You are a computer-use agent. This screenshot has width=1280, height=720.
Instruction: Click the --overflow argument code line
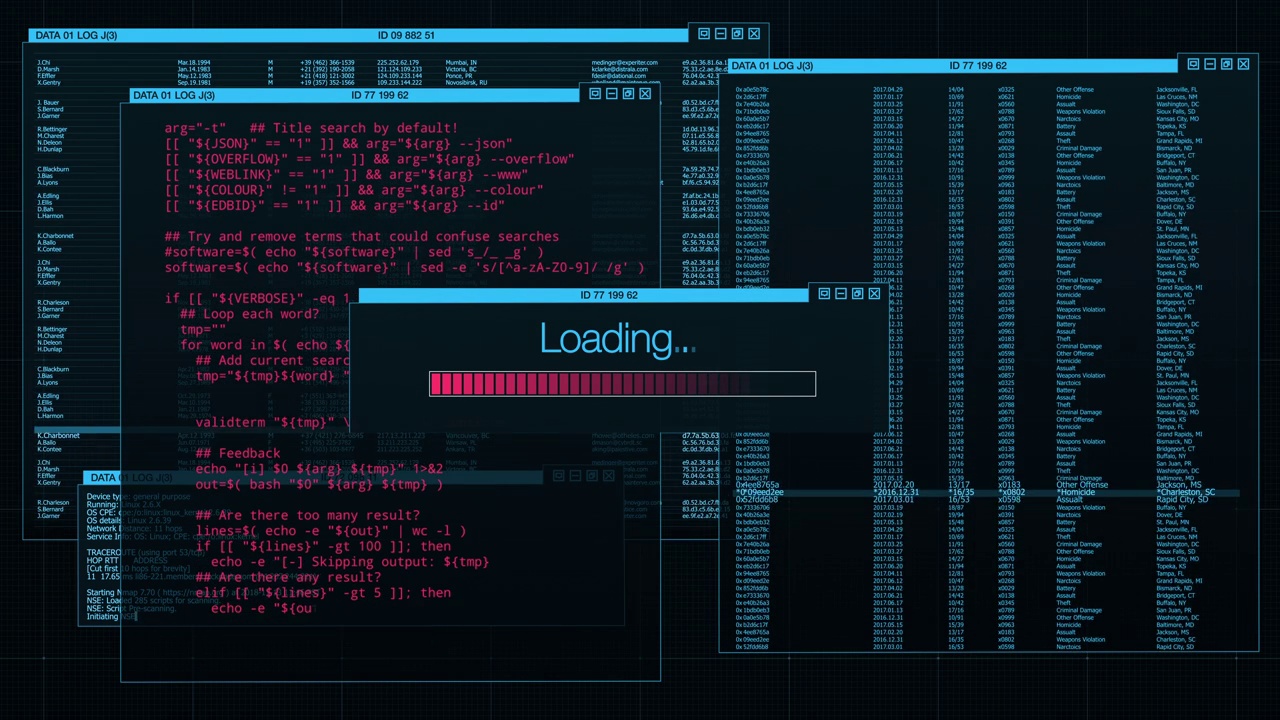[370, 159]
